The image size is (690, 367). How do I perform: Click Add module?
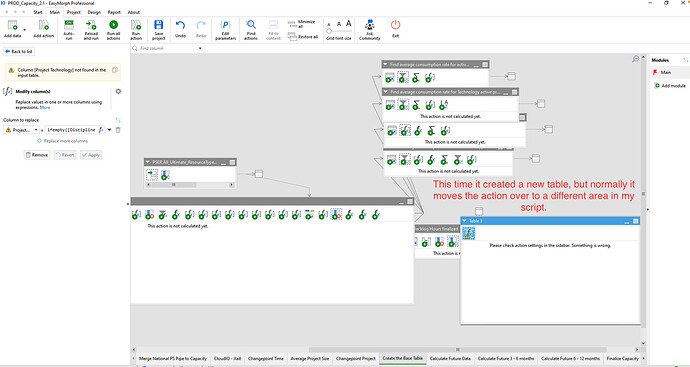669,86
